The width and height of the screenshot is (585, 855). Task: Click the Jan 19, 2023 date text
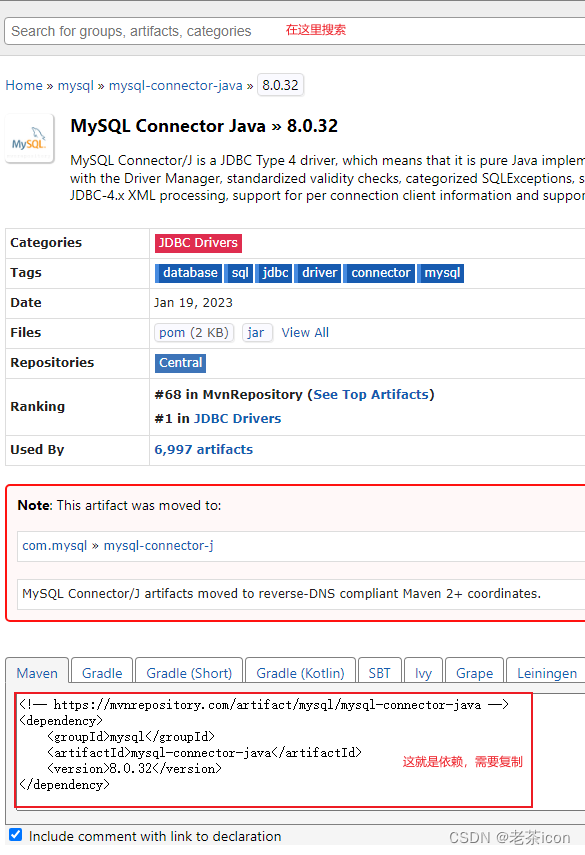pyautogui.click(x=193, y=303)
